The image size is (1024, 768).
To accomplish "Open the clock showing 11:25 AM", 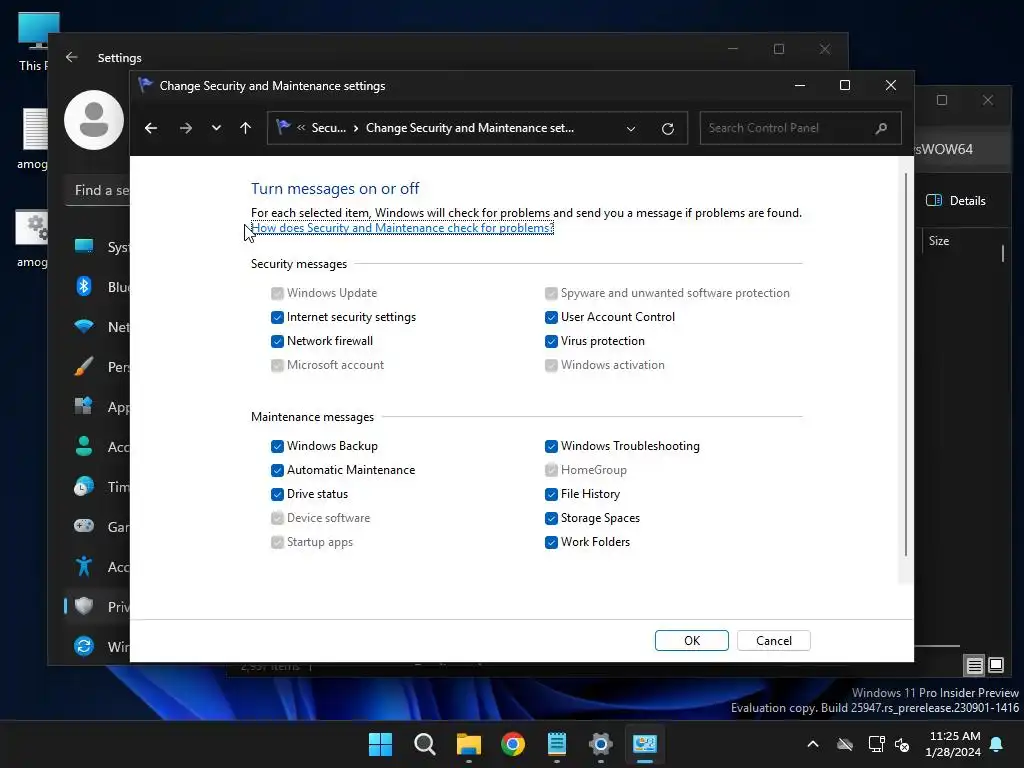I will [x=953, y=744].
